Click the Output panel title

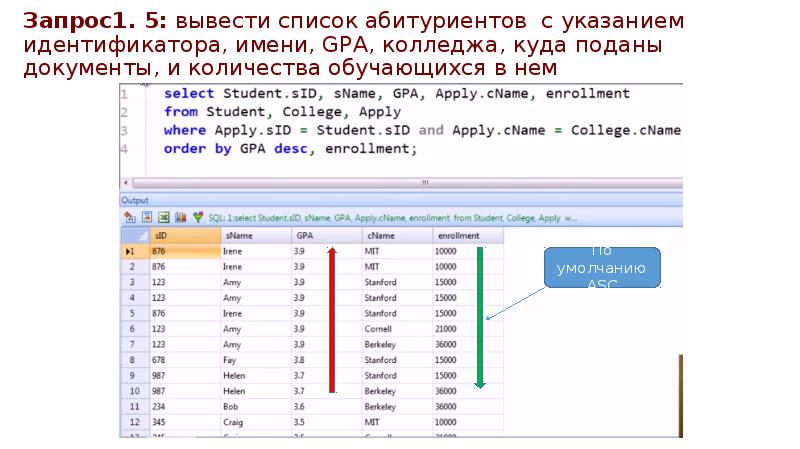[135, 201]
